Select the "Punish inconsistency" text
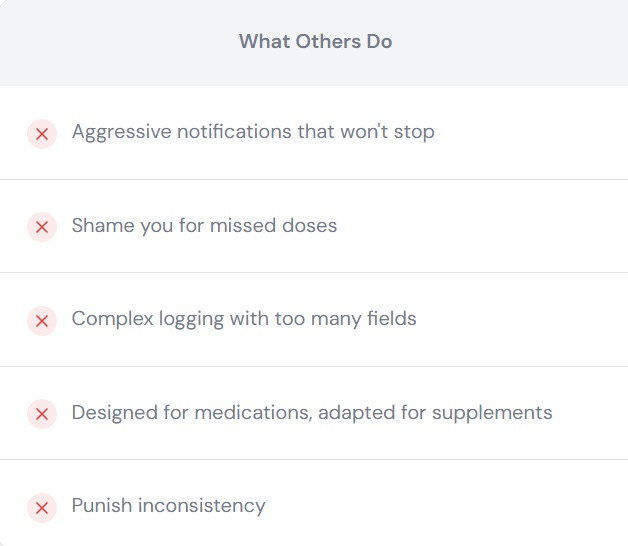Image resolution: width=628 pixels, height=546 pixels. tap(168, 506)
